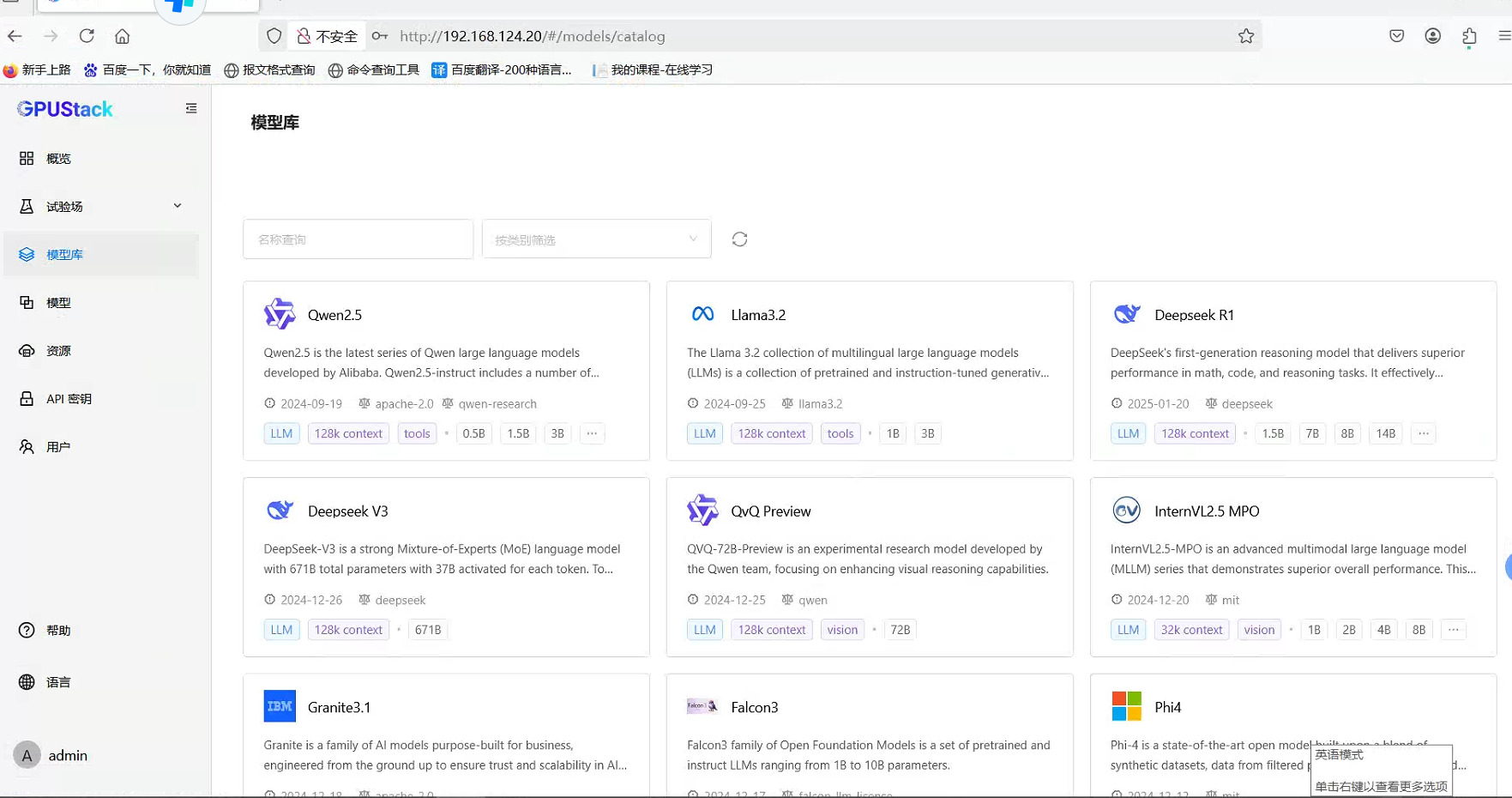Click the saved password key icon

[x=380, y=36]
